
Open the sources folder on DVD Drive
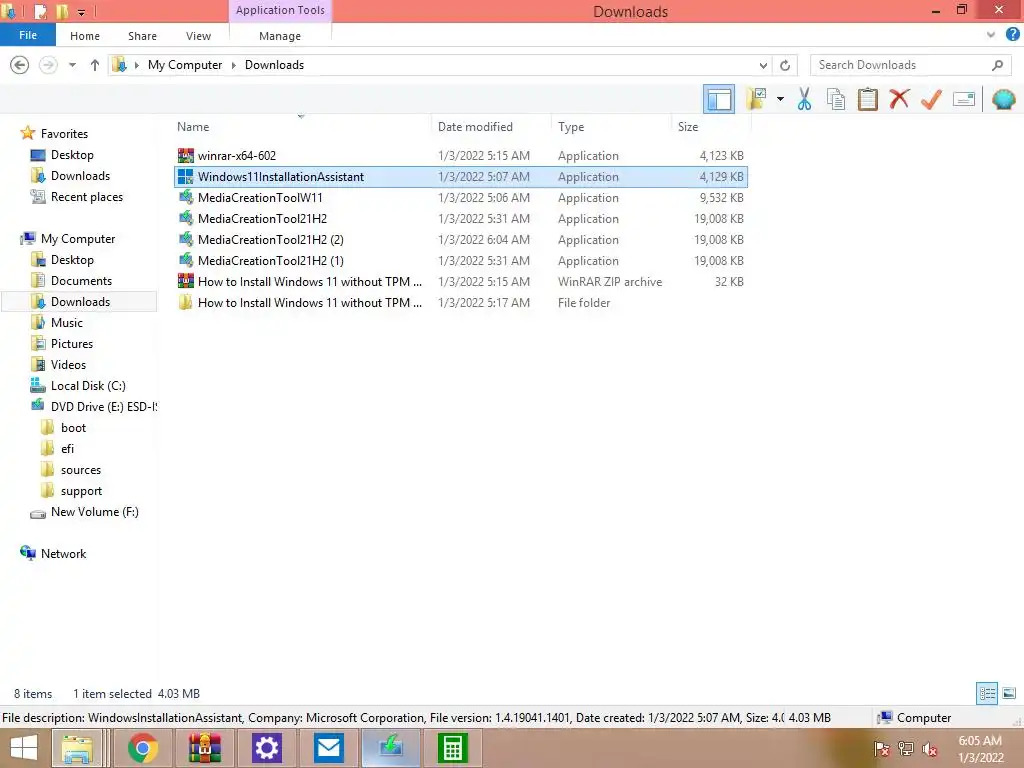80,470
